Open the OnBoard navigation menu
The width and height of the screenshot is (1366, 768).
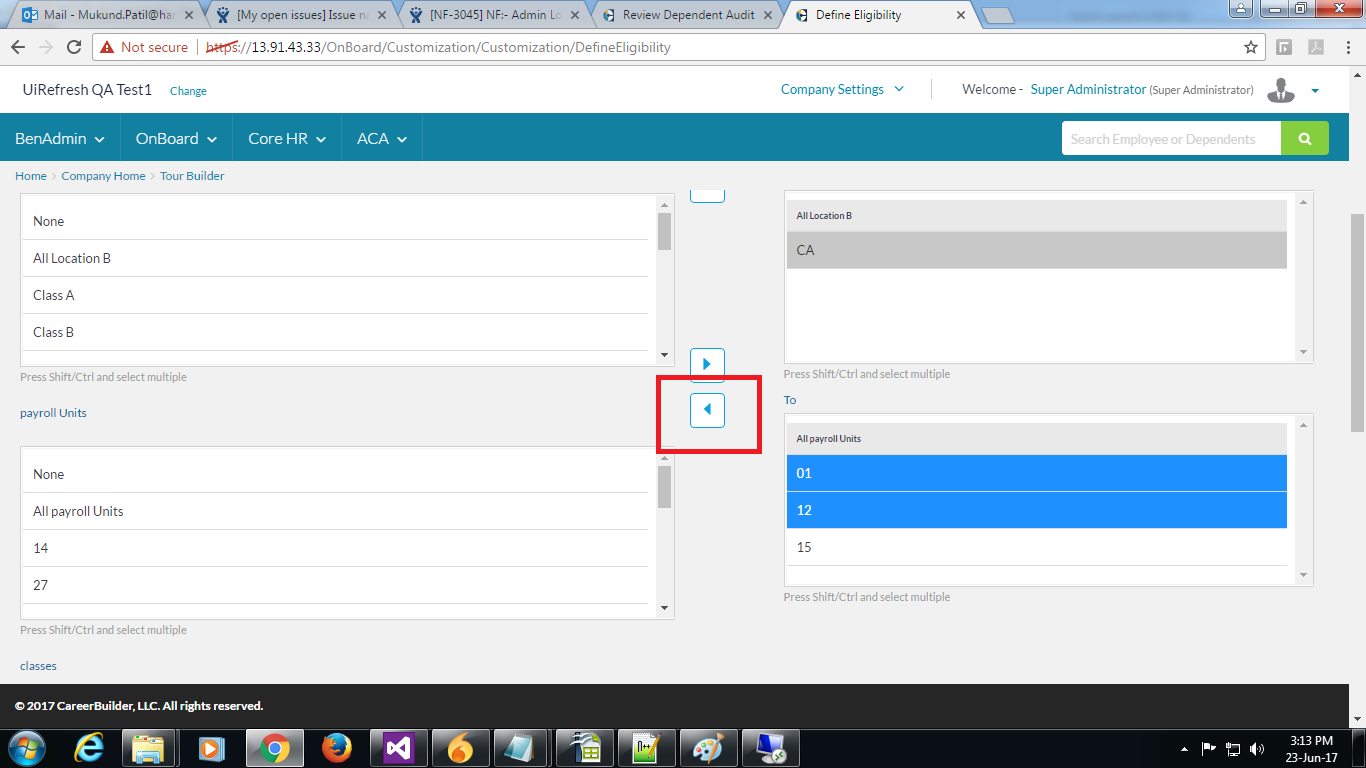[x=176, y=139]
